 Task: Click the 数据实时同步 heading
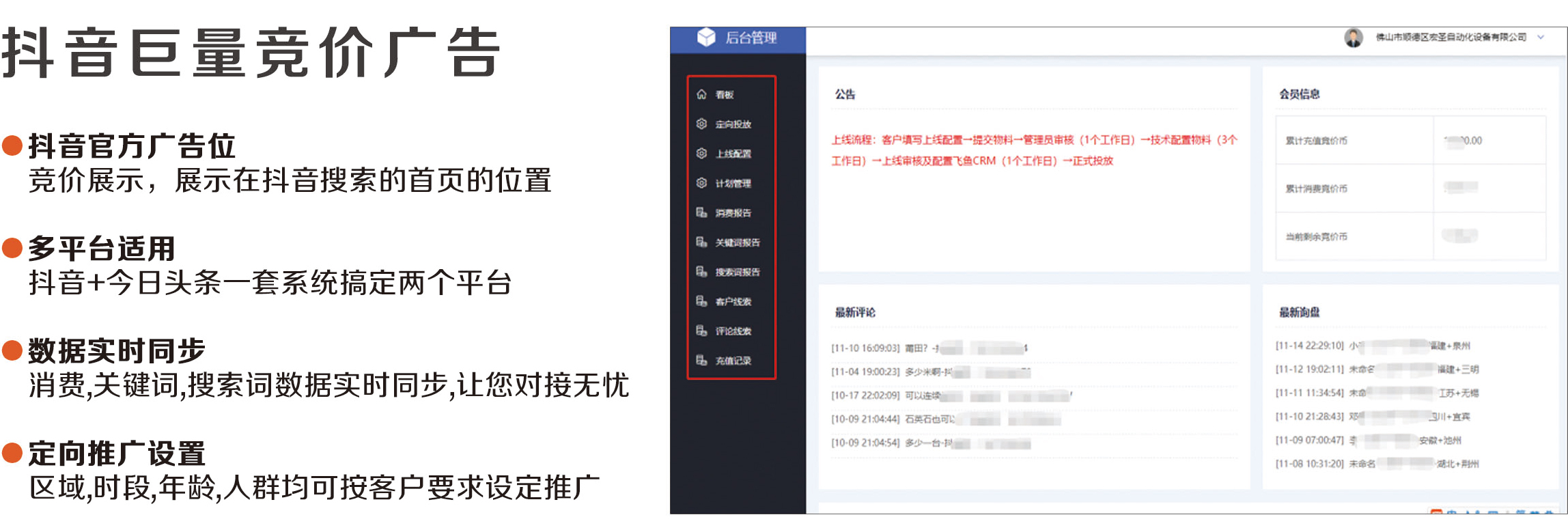(x=117, y=351)
